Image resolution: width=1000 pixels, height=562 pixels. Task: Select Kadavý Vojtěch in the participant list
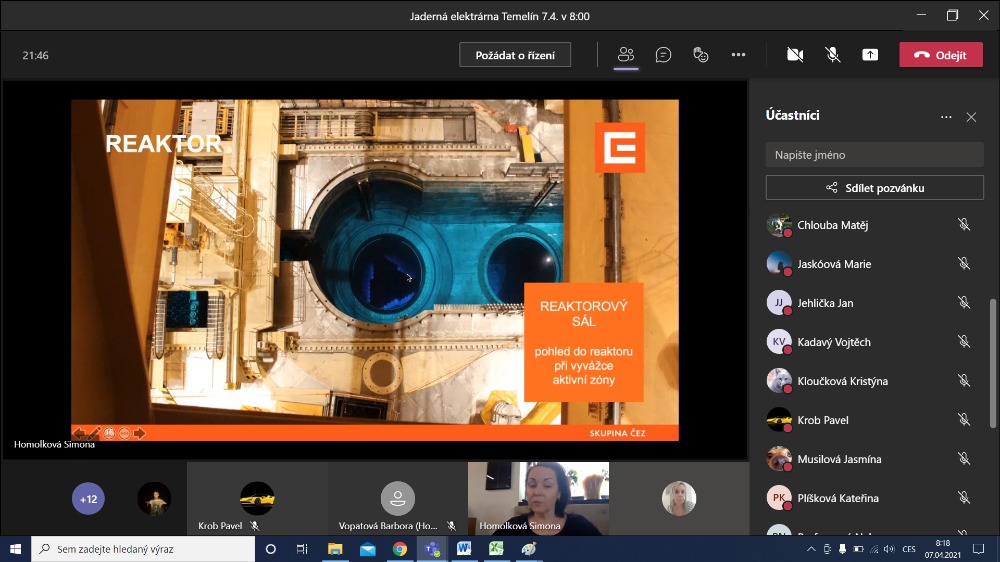tap(834, 342)
